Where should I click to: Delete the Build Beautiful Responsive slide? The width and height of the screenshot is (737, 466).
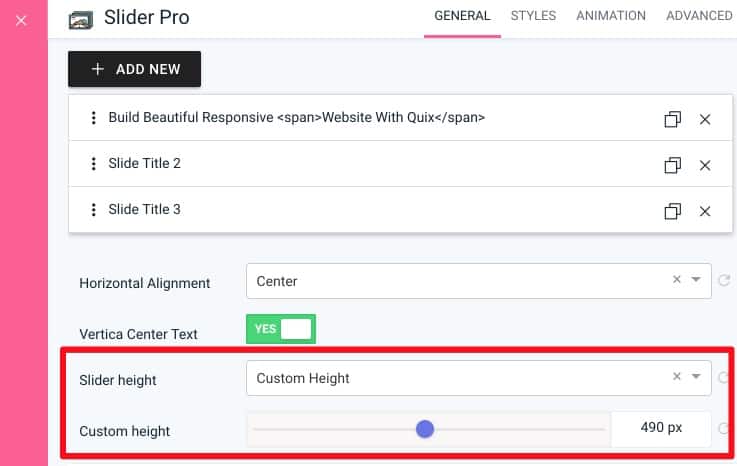[x=705, y=119]
